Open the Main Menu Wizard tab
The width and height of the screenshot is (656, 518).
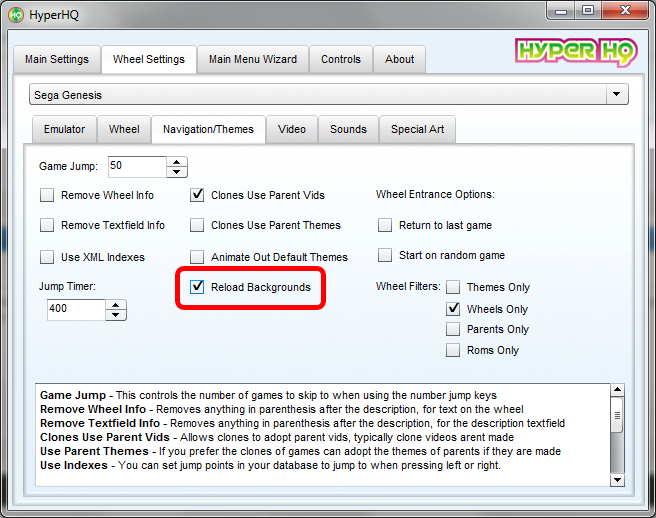pos(253,59)
